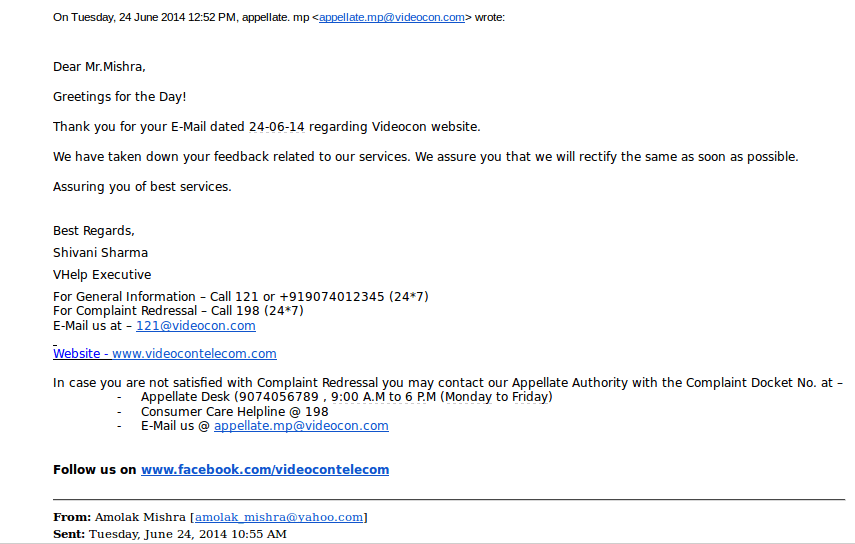
Task: Click the Greetings for the Day! line
Action: coord(119,97)
